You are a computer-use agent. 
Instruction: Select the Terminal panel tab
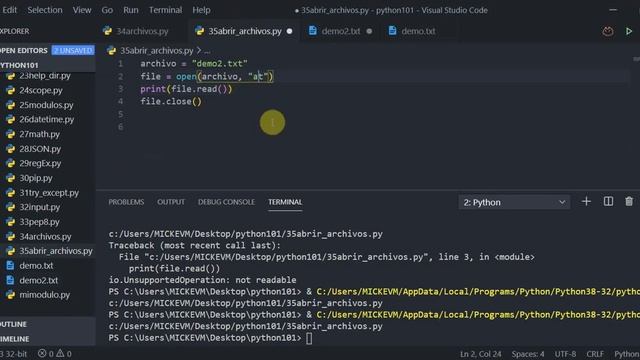pyautogui.click(x=285, y=202)
